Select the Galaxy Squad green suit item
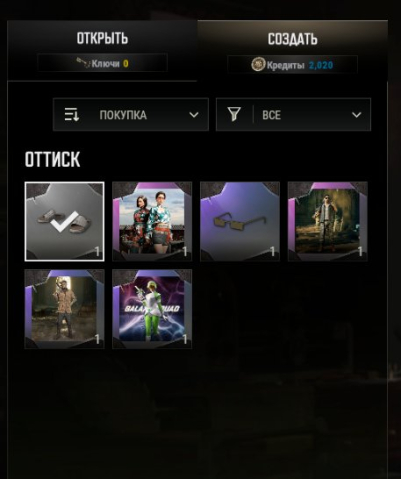Screen dimensions: 401x479 [152, 309]
